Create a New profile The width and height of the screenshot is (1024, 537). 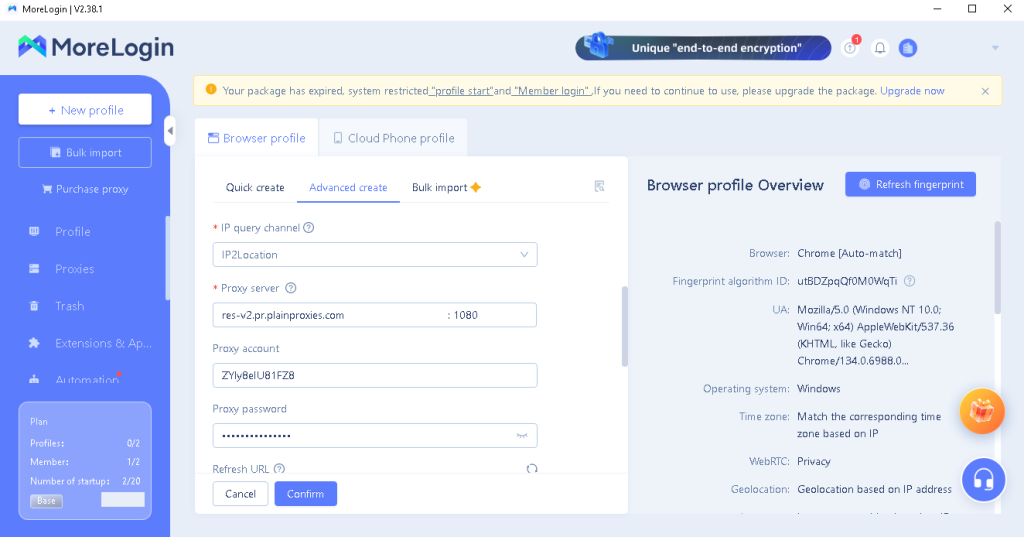(85, 110)
